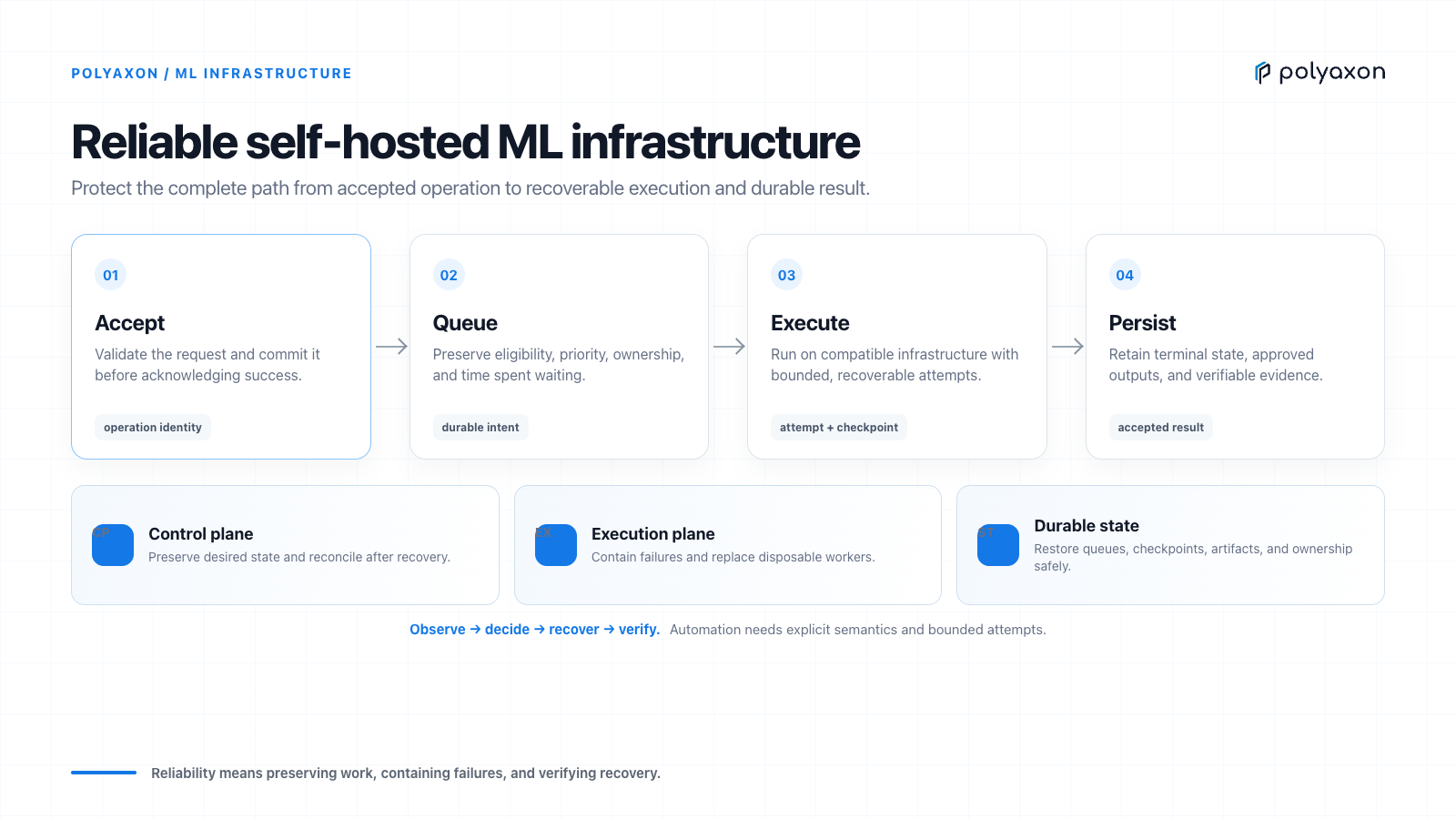The width and height of the screenshot is (1456, 819).
Task: Click the blue Control plane icon
Action: 113,545
